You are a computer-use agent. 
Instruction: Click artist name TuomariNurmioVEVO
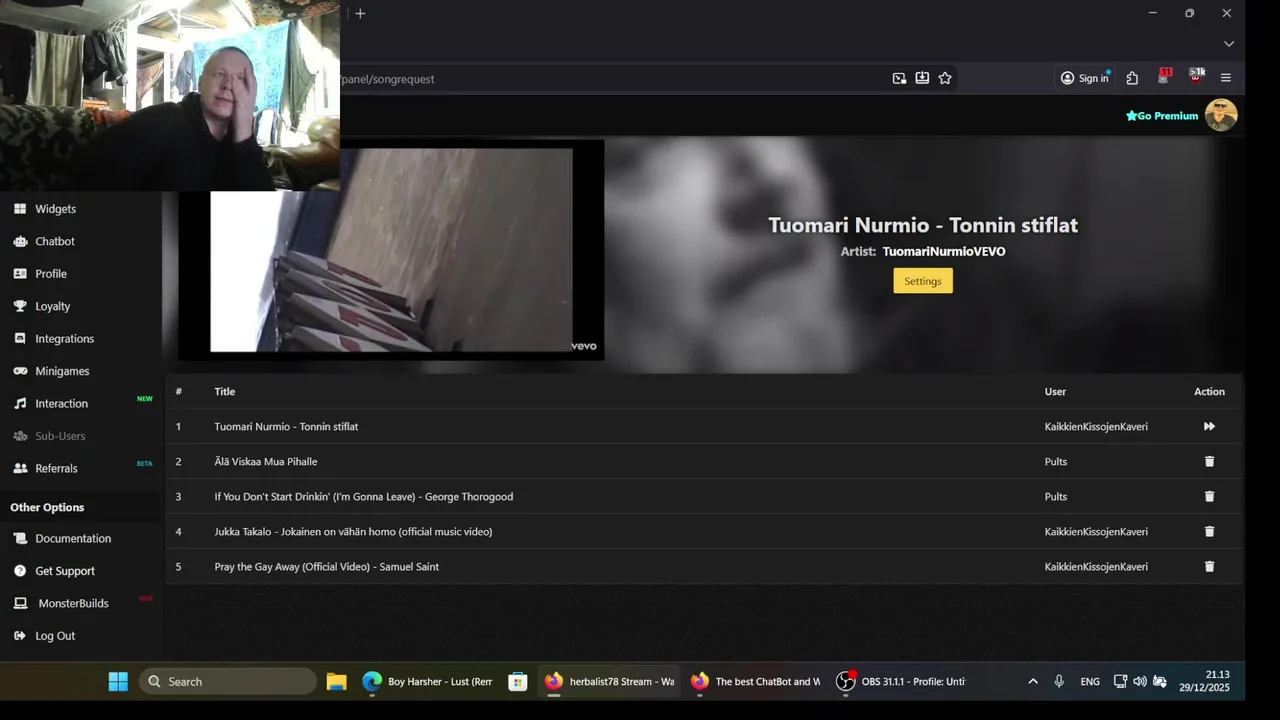(x=944, y=252)
